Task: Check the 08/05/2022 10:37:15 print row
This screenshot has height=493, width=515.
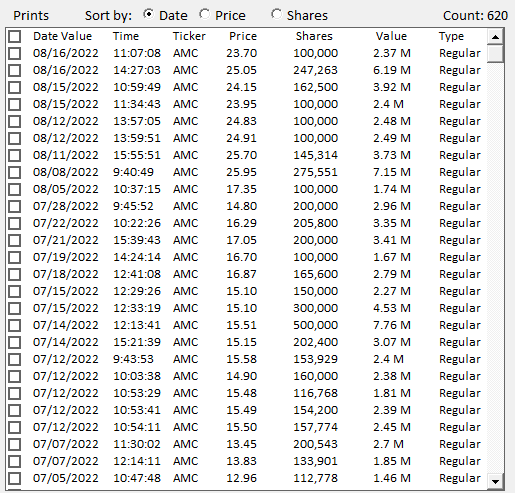Action: [15, 189]
